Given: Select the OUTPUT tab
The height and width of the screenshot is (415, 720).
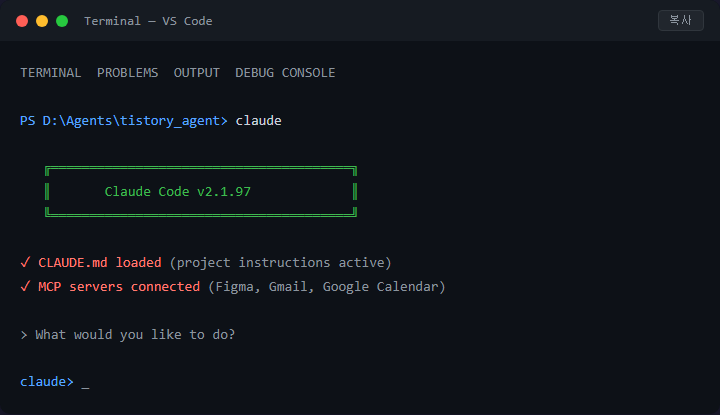Looking at the screenshot, I should tap(197, 73).
